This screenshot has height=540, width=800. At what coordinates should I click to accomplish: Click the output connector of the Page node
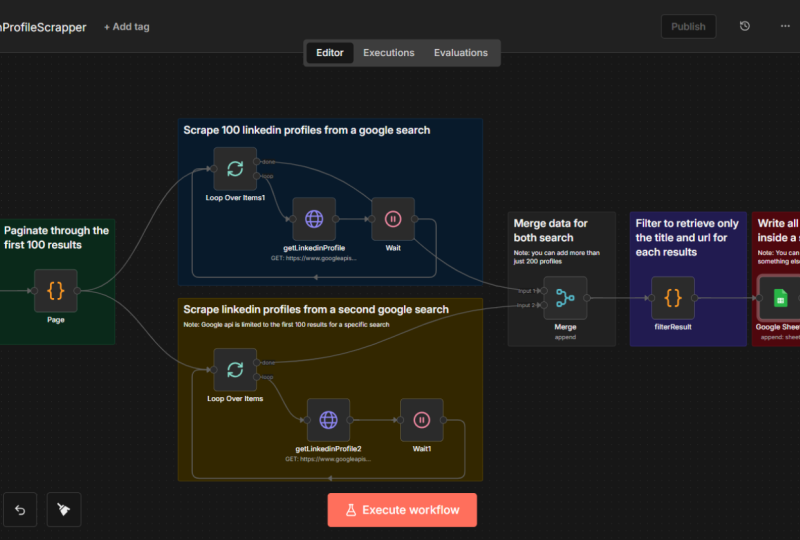click(x=77, y=290)
